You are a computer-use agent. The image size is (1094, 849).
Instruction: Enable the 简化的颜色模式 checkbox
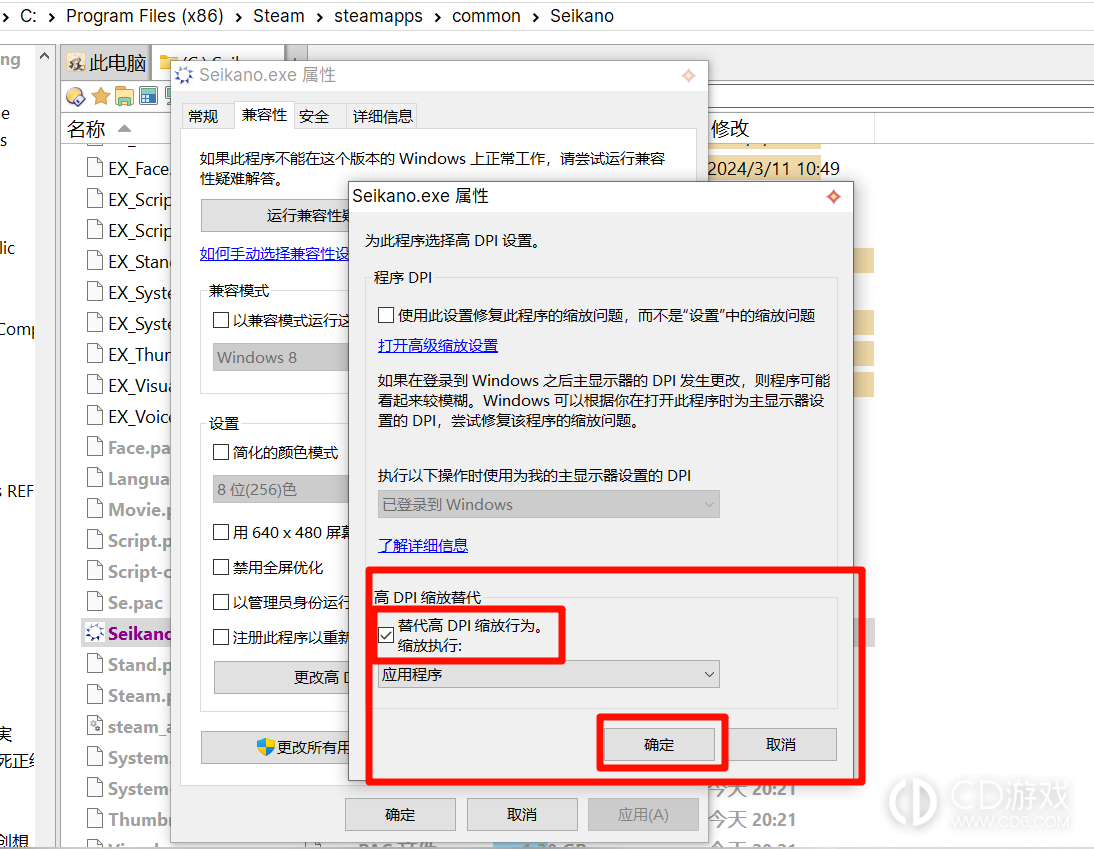coord(221,452)
